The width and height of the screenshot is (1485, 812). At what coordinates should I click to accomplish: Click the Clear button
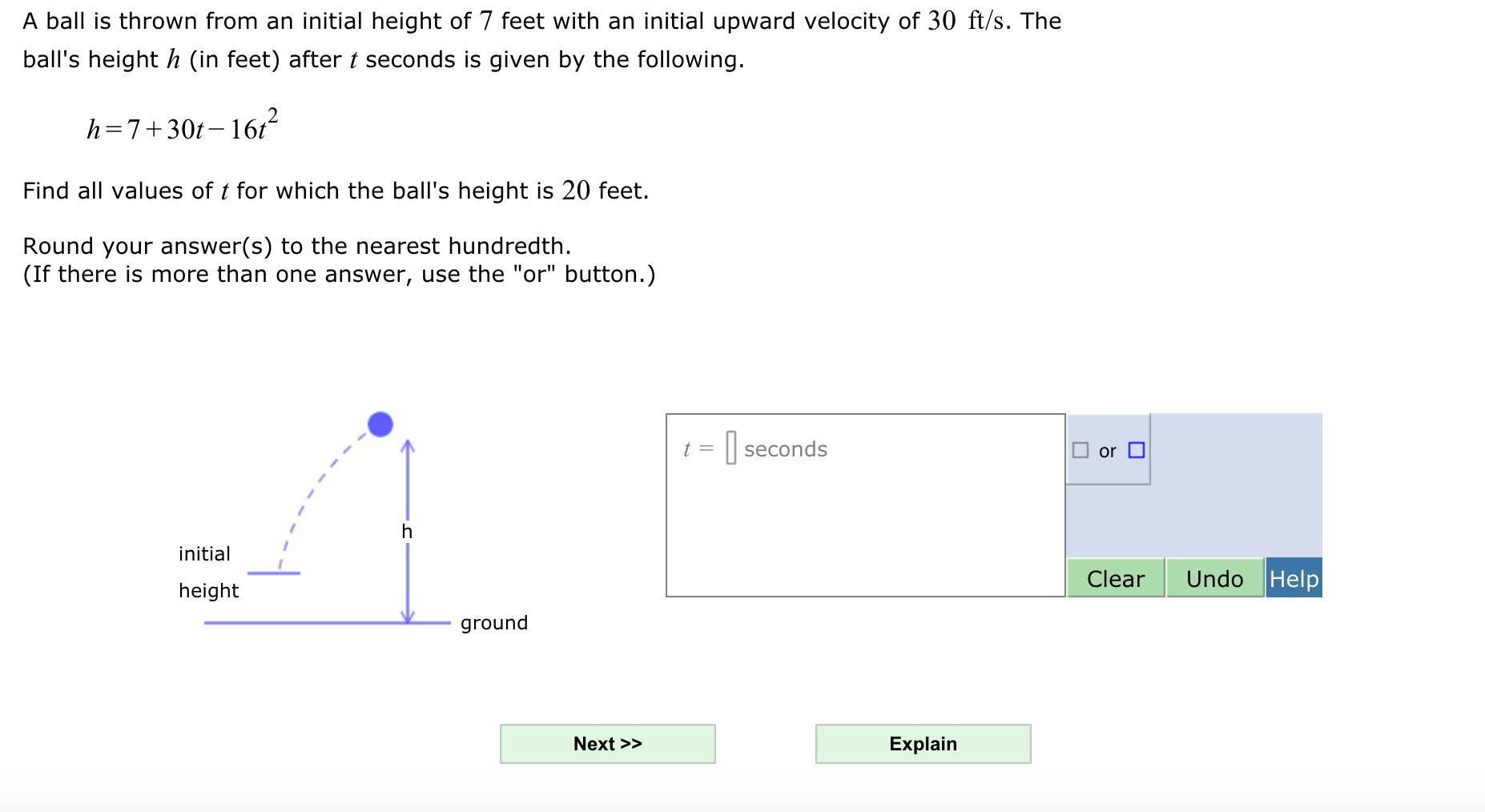(x=1115, y=578)
